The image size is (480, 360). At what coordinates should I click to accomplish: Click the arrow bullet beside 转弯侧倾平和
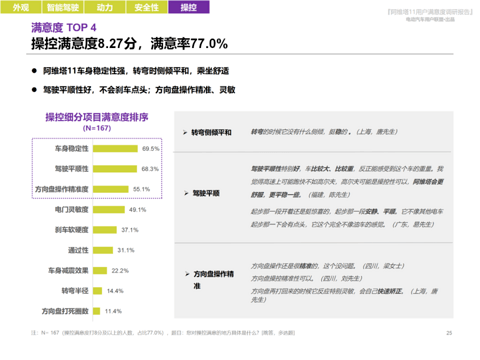(185, 133)
